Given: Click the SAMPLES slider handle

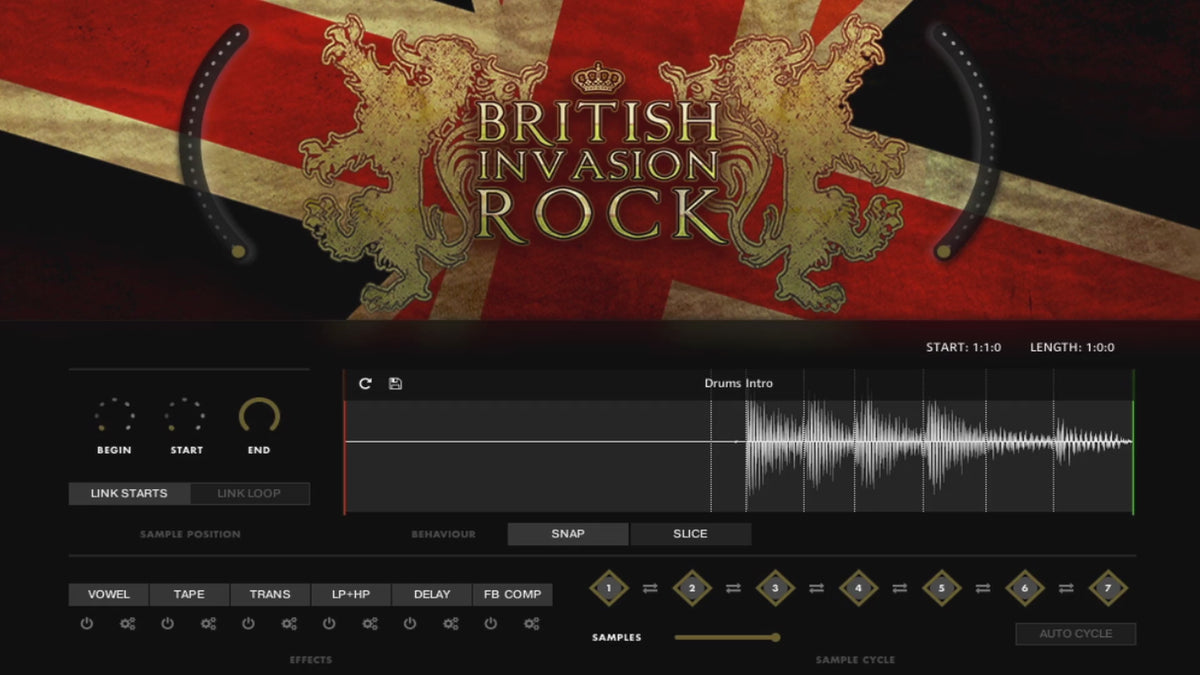Looking at the screenshot, I should [x=775, y=637].
